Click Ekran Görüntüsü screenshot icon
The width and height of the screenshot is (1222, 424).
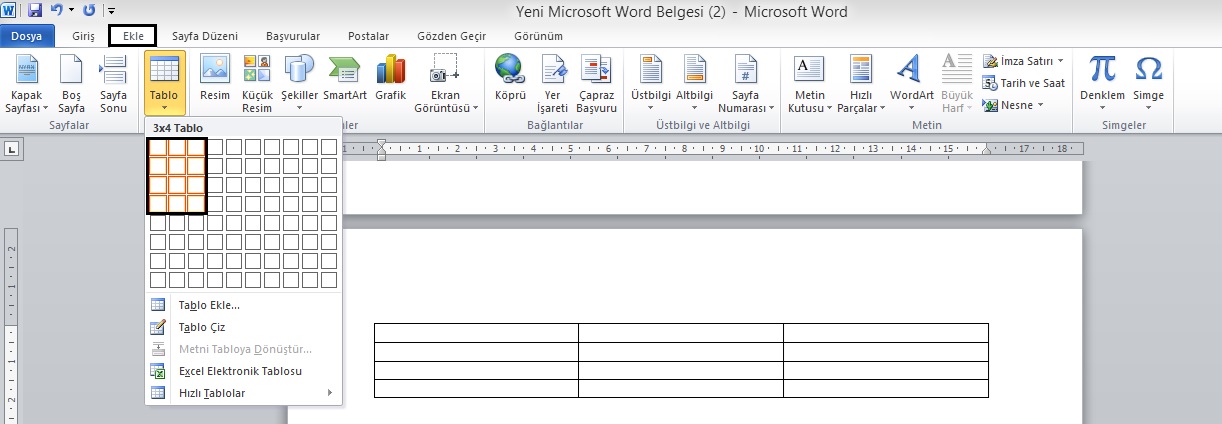445,70
